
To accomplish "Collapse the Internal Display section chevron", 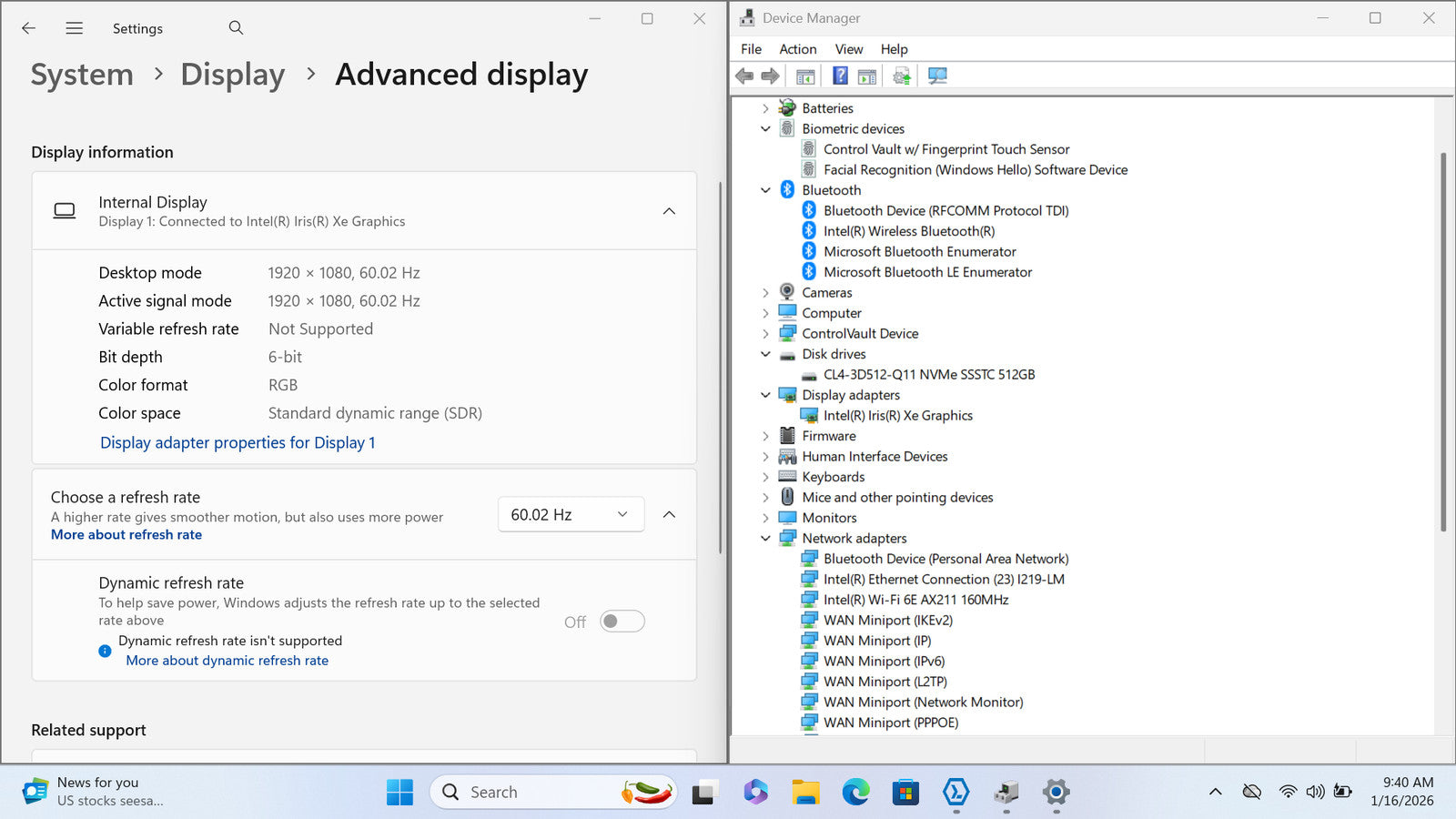I will point(669,211).
